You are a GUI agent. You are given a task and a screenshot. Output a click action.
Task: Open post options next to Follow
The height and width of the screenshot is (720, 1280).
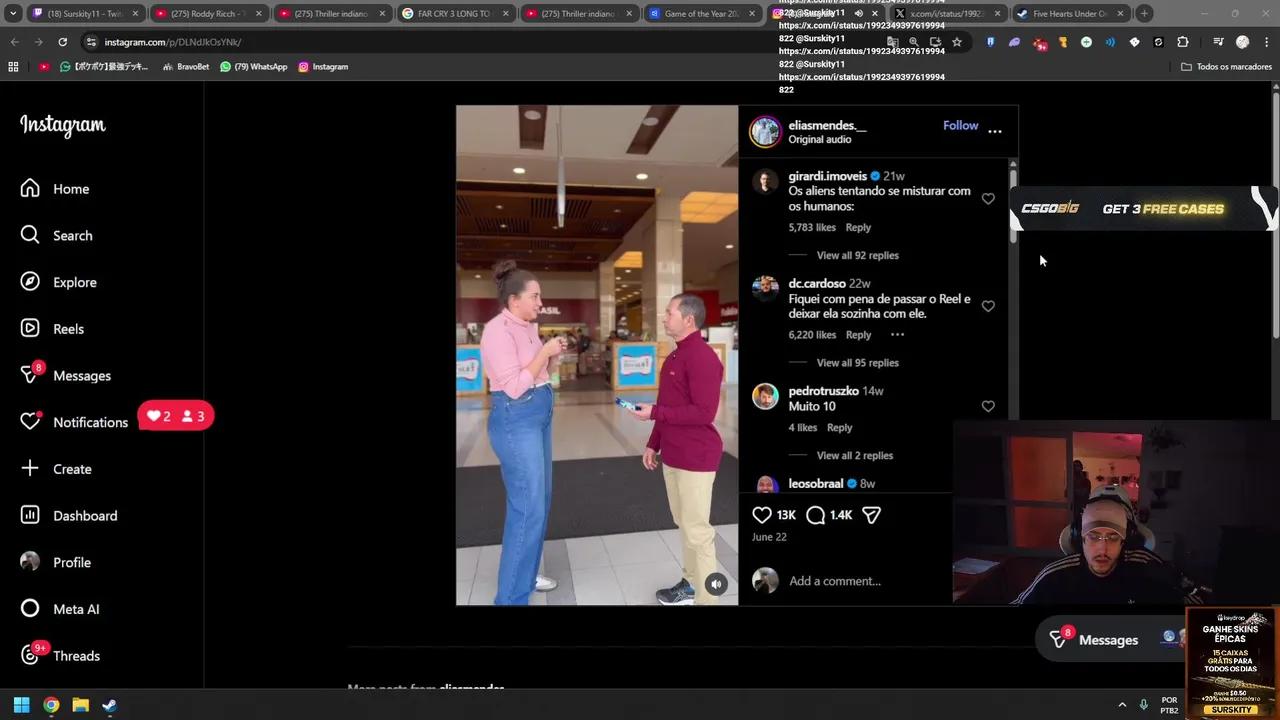click(x=995, y=131)
